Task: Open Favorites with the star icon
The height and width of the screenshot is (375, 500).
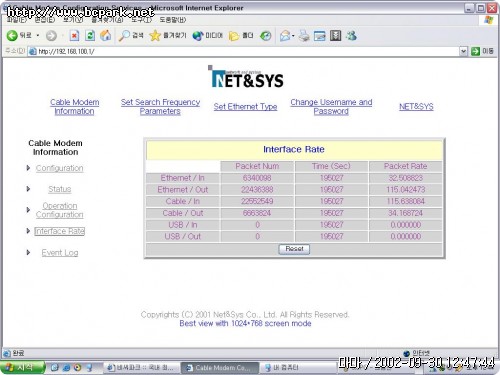Action: click(x=168, y=36)
